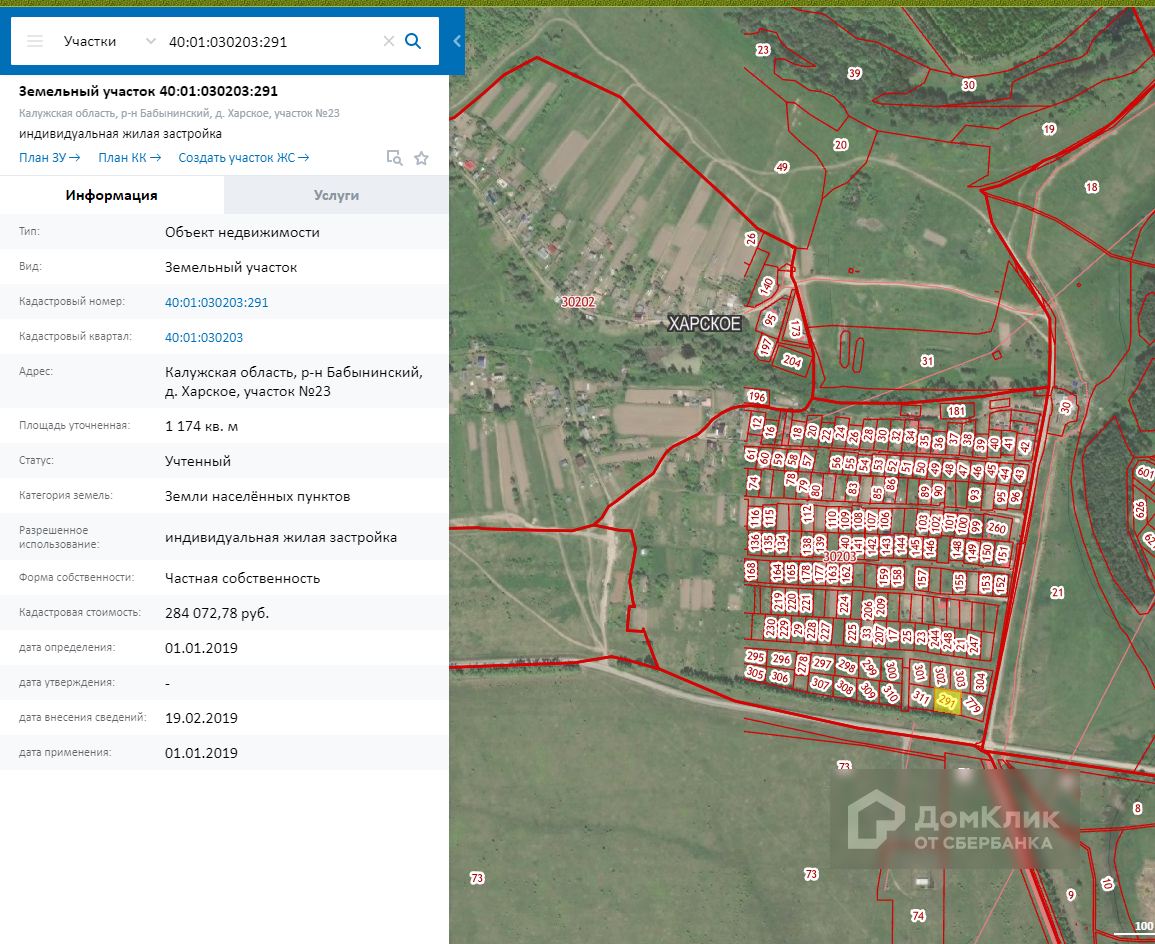The width and height of the screenshot is (1155, 944).
Task: Open the План ЗУ link
Action: [49, 157]
